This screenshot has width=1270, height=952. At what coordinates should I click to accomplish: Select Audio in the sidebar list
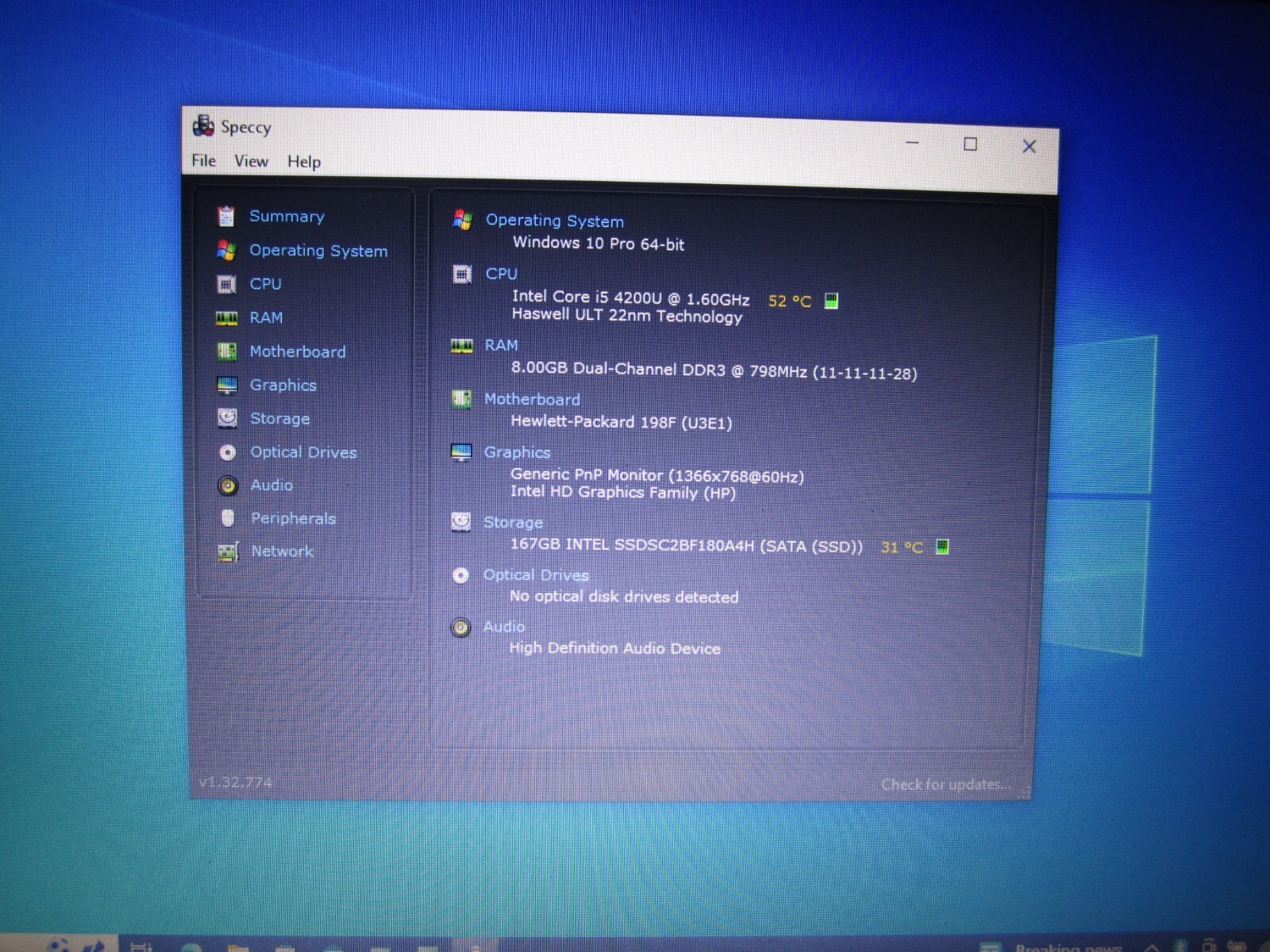(271, 485)
